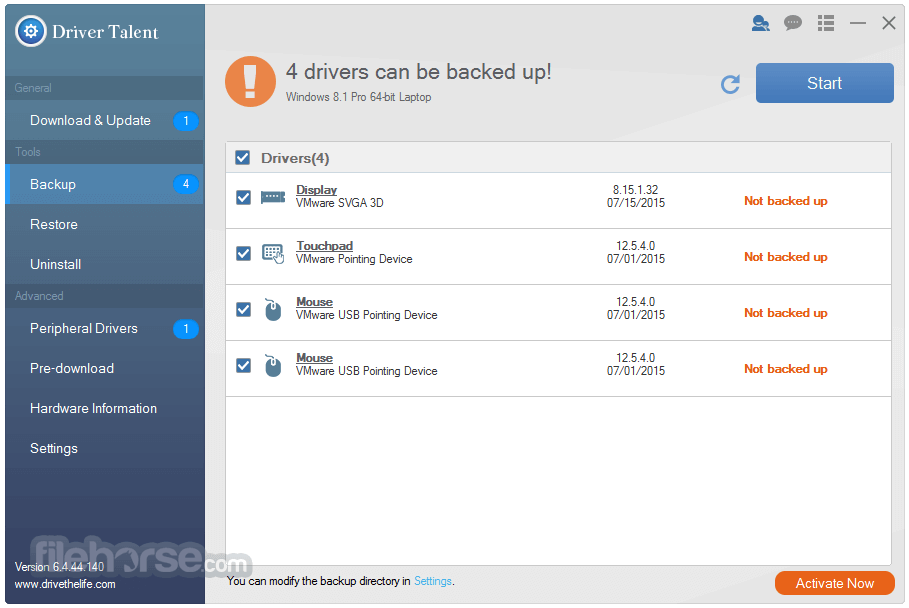The width and height of the screenshot is (909, 608).
Task: Open the www.drivethelife.com link
Action: coord(65,584)
